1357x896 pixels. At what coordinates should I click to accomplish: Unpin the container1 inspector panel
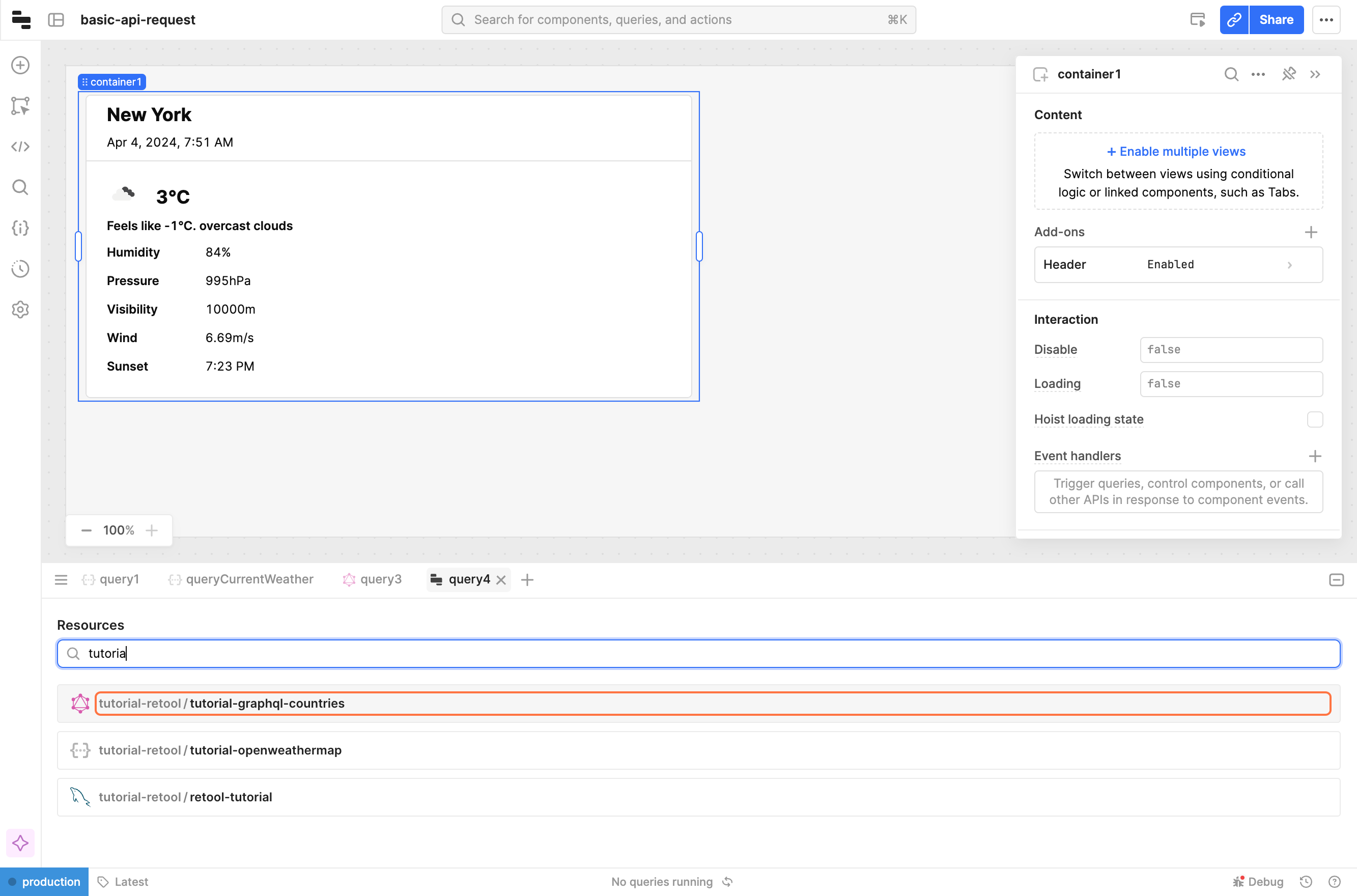click(x=1288, y=74)
